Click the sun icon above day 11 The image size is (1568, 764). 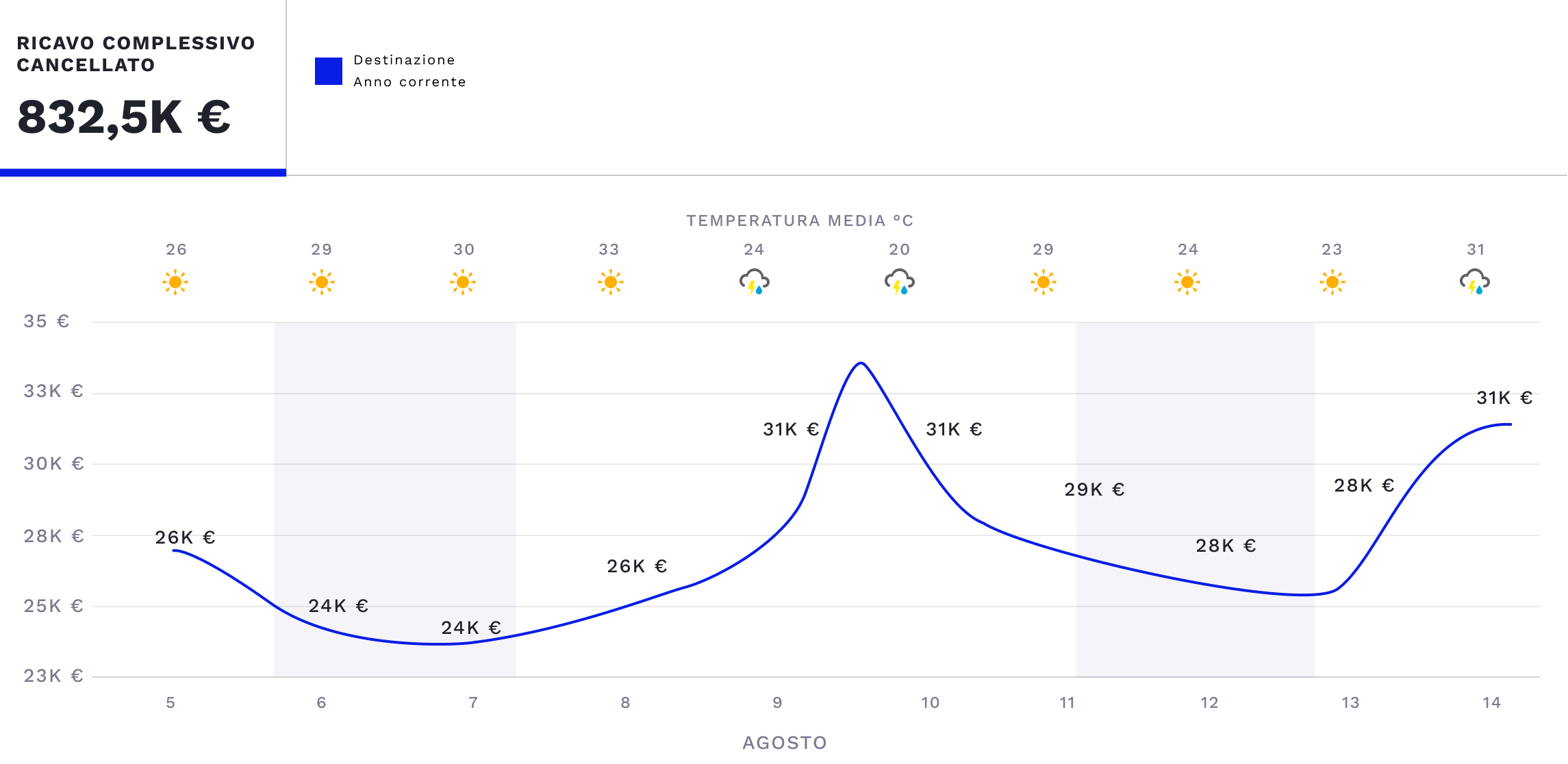(x=1043, y=282)
